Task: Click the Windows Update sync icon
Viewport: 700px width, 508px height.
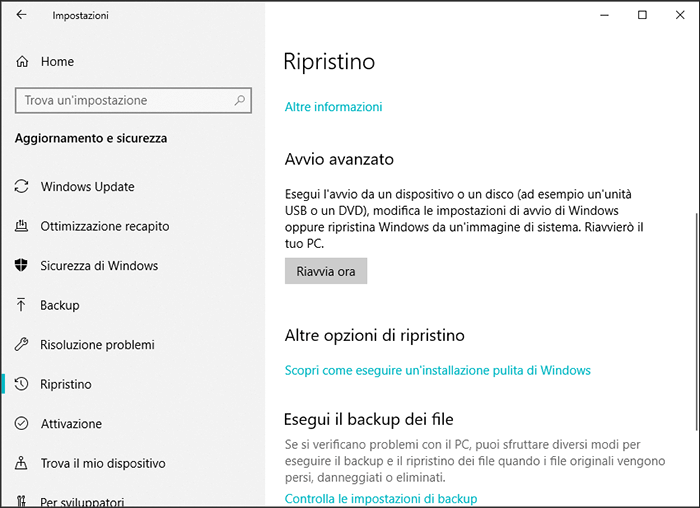Action: [22, 187]
